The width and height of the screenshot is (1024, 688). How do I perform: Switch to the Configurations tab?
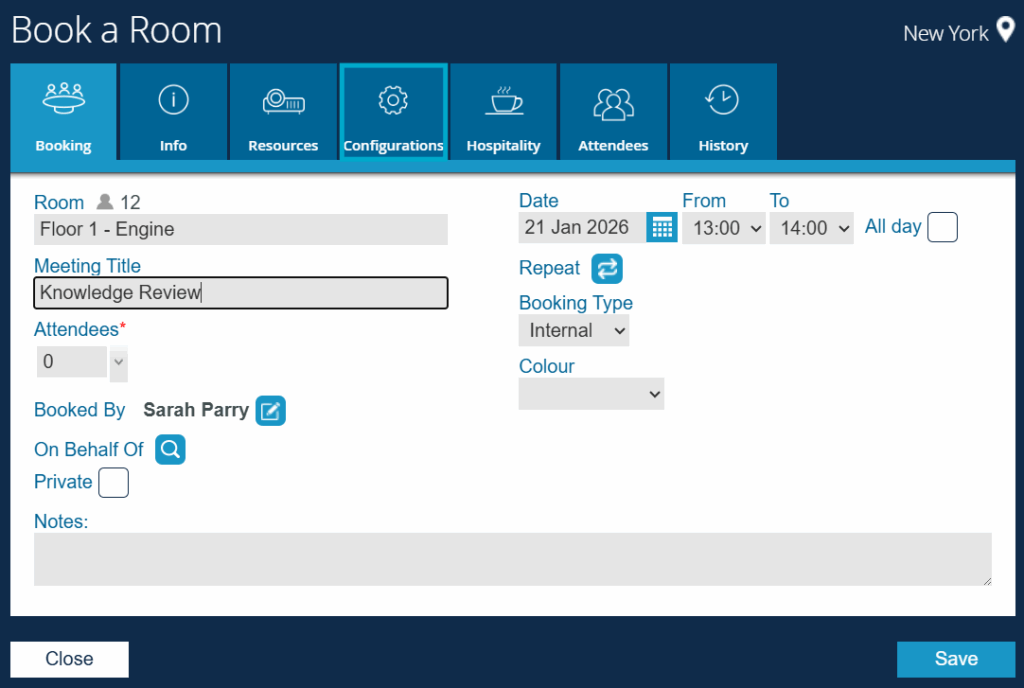(393, 112)
